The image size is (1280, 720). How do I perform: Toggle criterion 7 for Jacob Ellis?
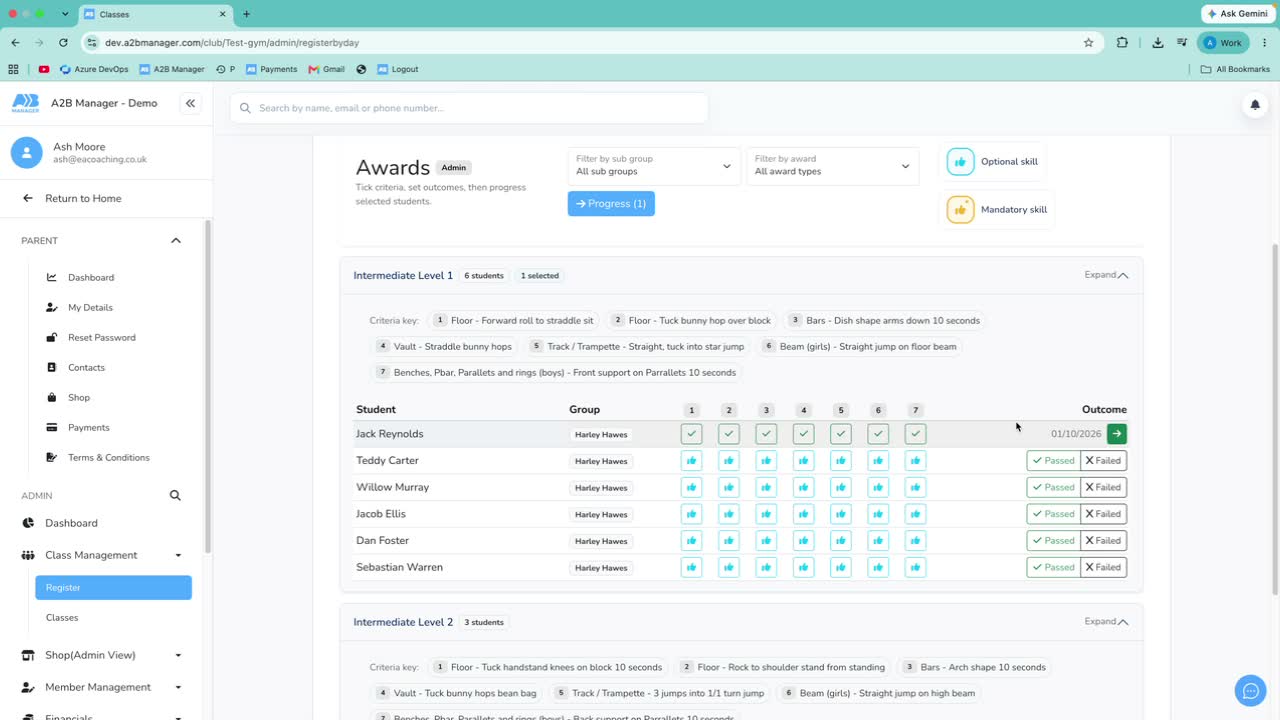915,514
